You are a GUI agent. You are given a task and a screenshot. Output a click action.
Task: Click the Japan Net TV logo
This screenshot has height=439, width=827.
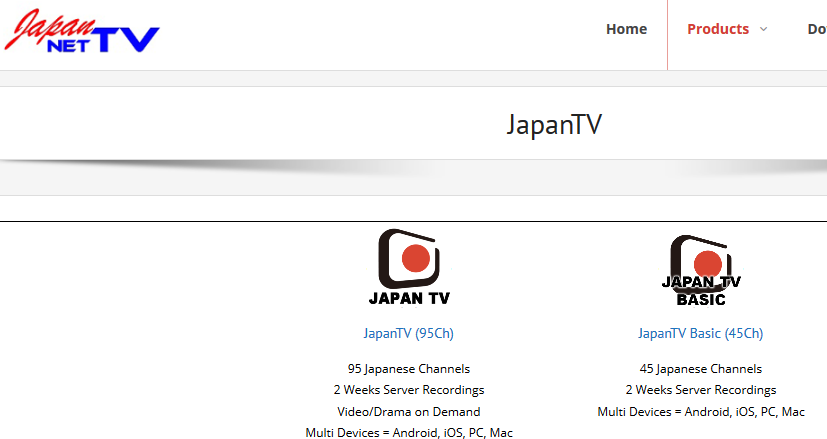(82, 31)
